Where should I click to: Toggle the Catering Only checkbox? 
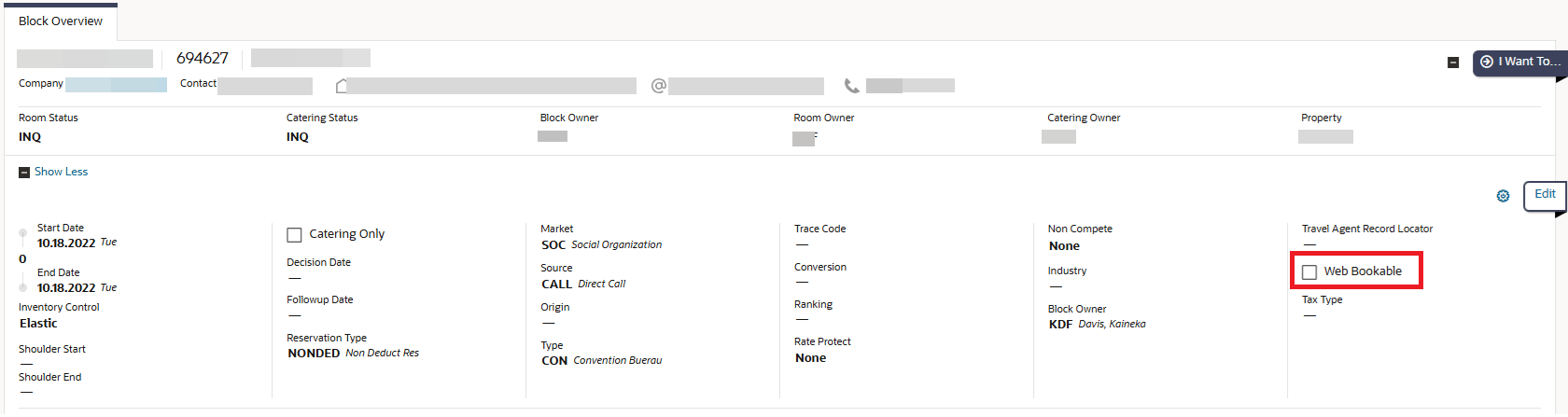294,235
